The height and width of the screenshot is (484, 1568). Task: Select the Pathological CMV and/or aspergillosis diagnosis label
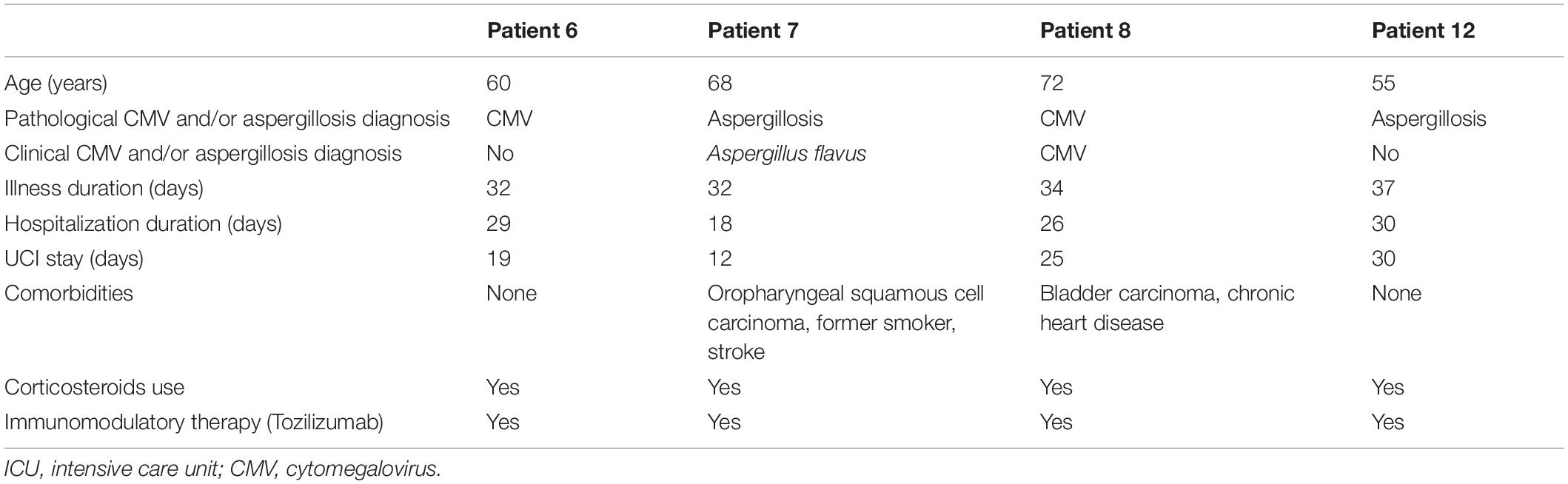pyautogui.click(x=227, y=118)
